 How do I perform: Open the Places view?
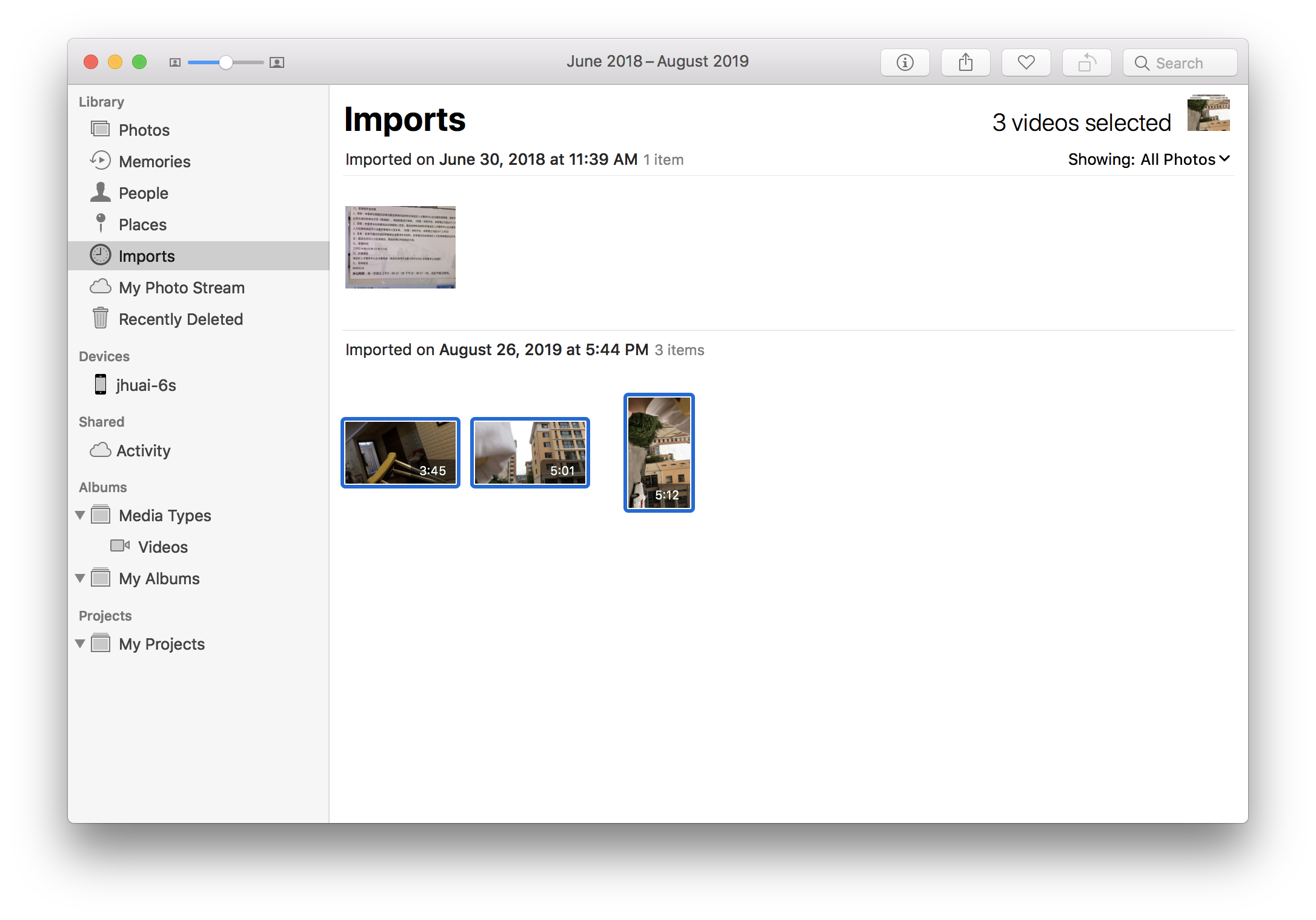[142, 224]
